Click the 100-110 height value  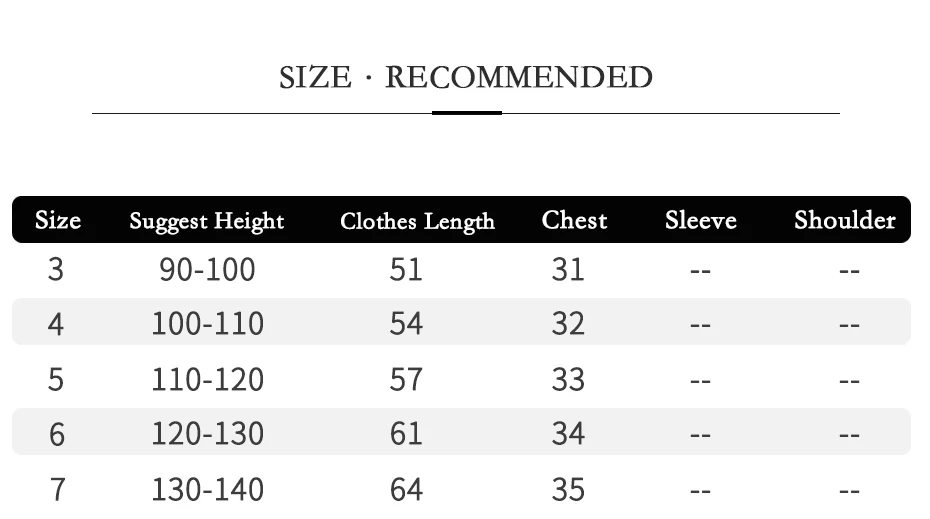[x=208, y=324]
